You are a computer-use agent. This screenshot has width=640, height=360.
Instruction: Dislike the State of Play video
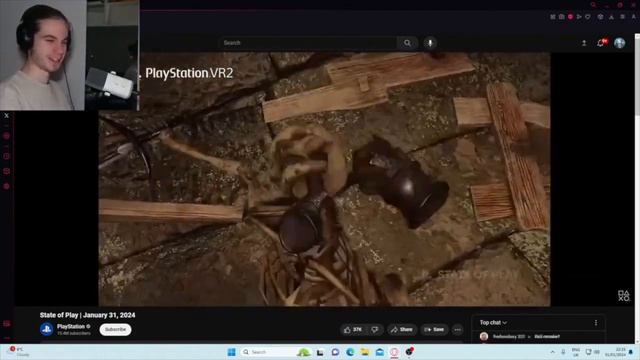pyautogui.click(x=375, y=329)
